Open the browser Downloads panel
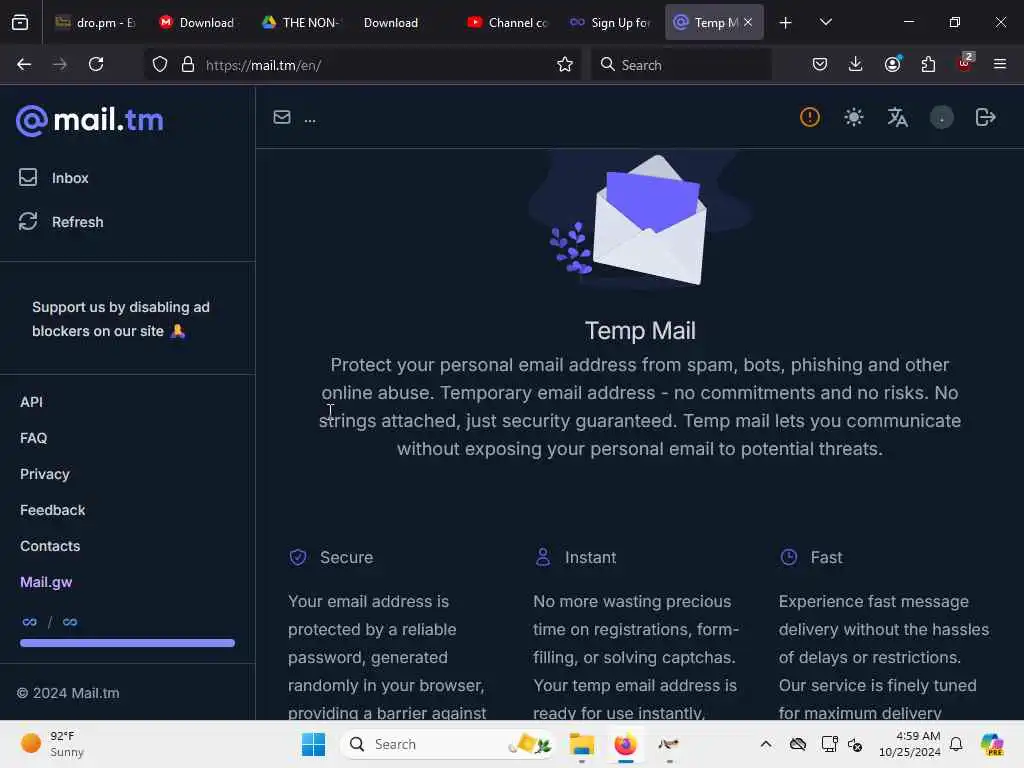The height and width of the screenshot is (768, 1024). pos(856,64)
